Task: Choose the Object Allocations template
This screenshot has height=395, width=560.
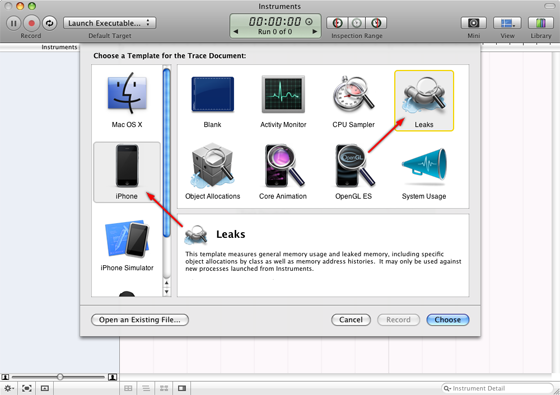Action: coord(212,171)
